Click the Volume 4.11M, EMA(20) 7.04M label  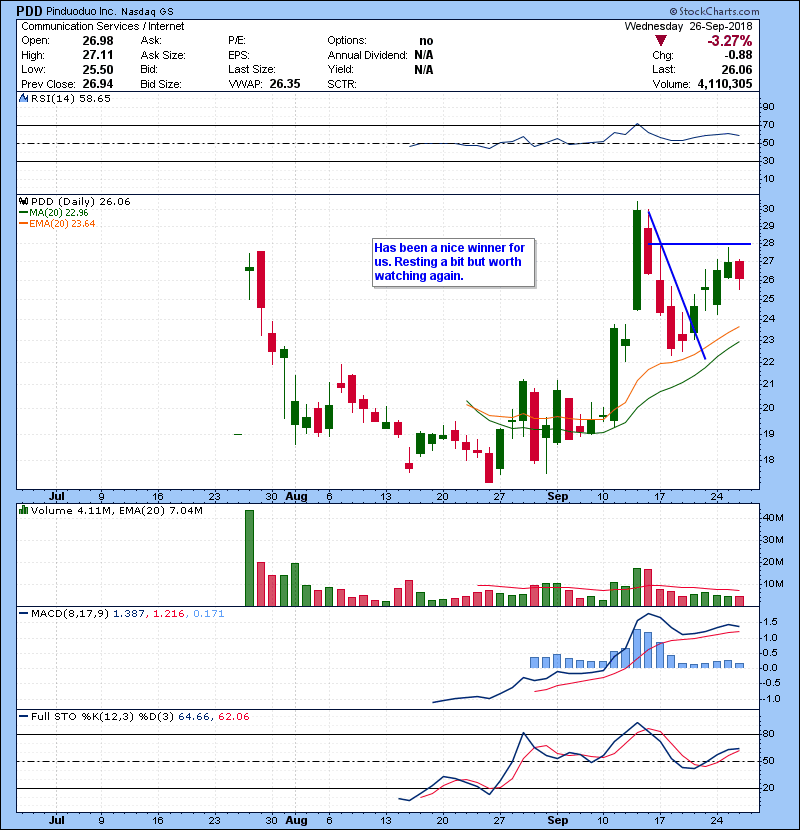click(116, 511)
